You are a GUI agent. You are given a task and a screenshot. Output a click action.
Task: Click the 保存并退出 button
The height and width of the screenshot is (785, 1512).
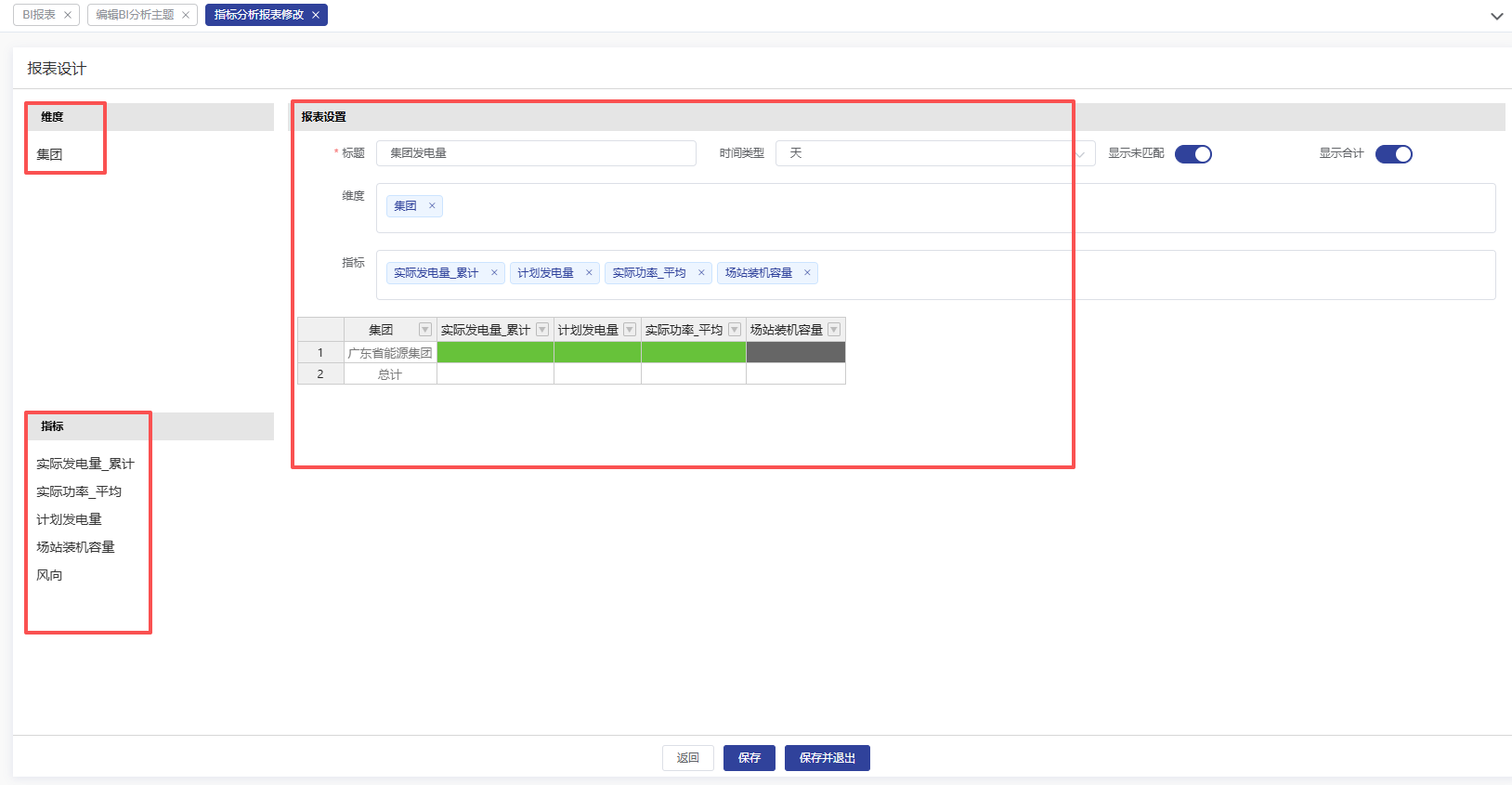click(827, 758)
